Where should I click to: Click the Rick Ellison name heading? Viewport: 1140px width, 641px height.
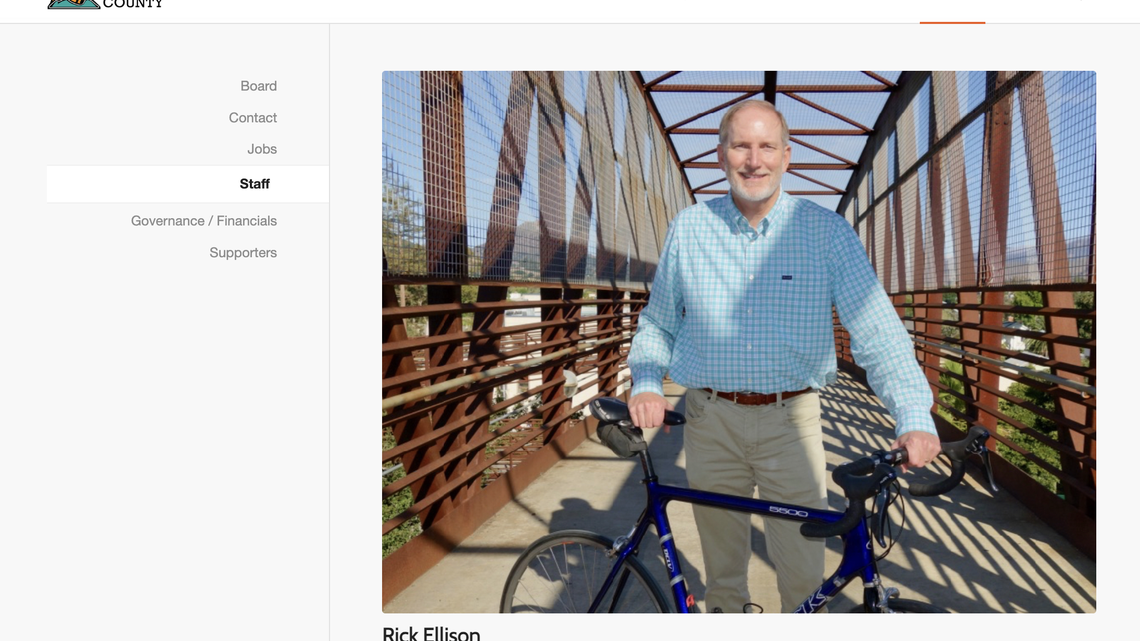coord(431,634)
